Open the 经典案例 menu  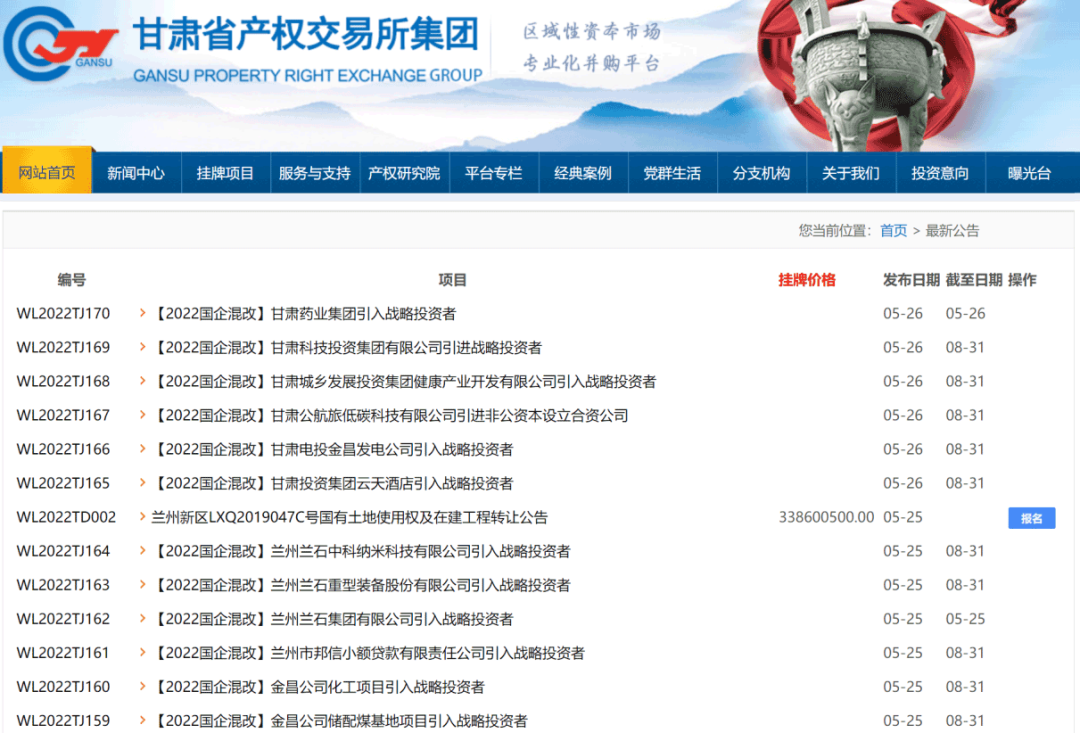(583, 173)
